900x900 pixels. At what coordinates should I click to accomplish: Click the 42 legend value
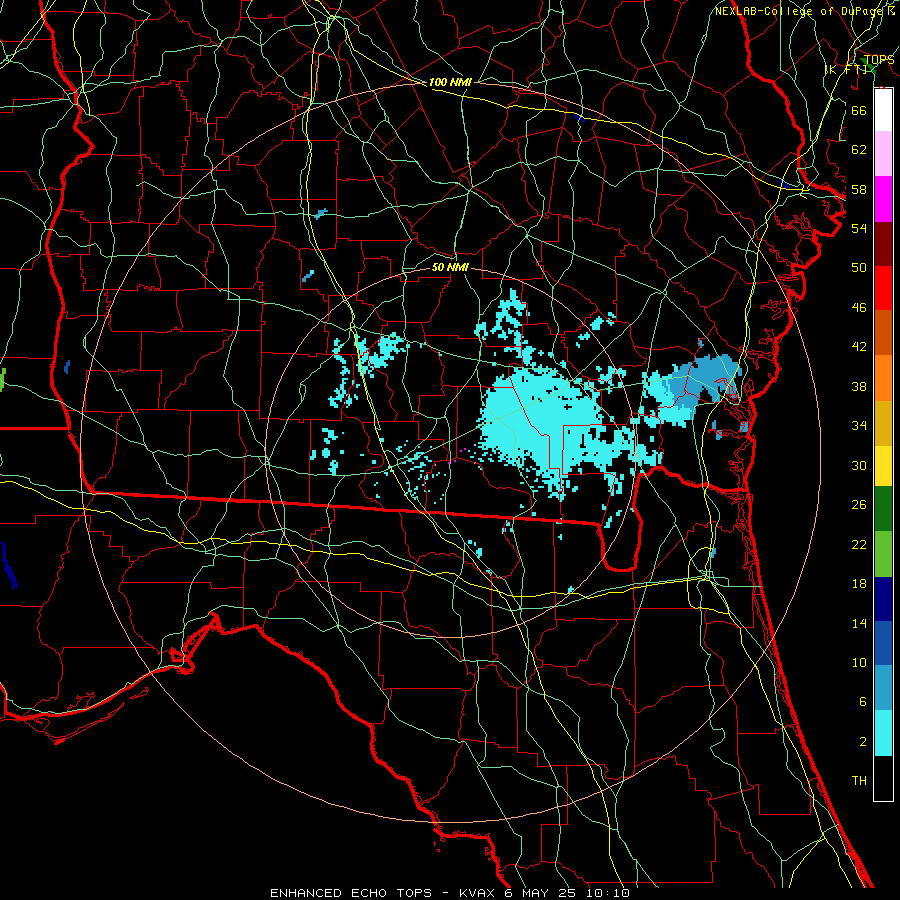point(859,347)
